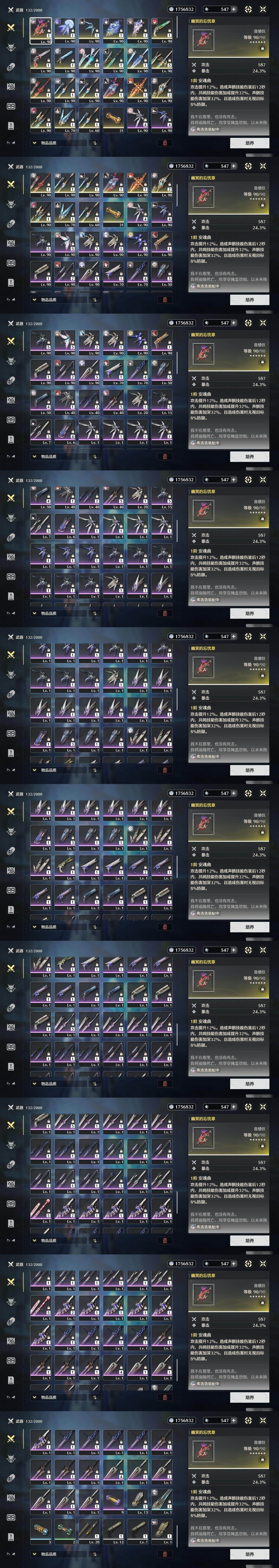The width and height of the screenshot is (279, 1568).
Task: Open the ring-shaped materials tab in topmost sidebar
Action: click(11, 67)
